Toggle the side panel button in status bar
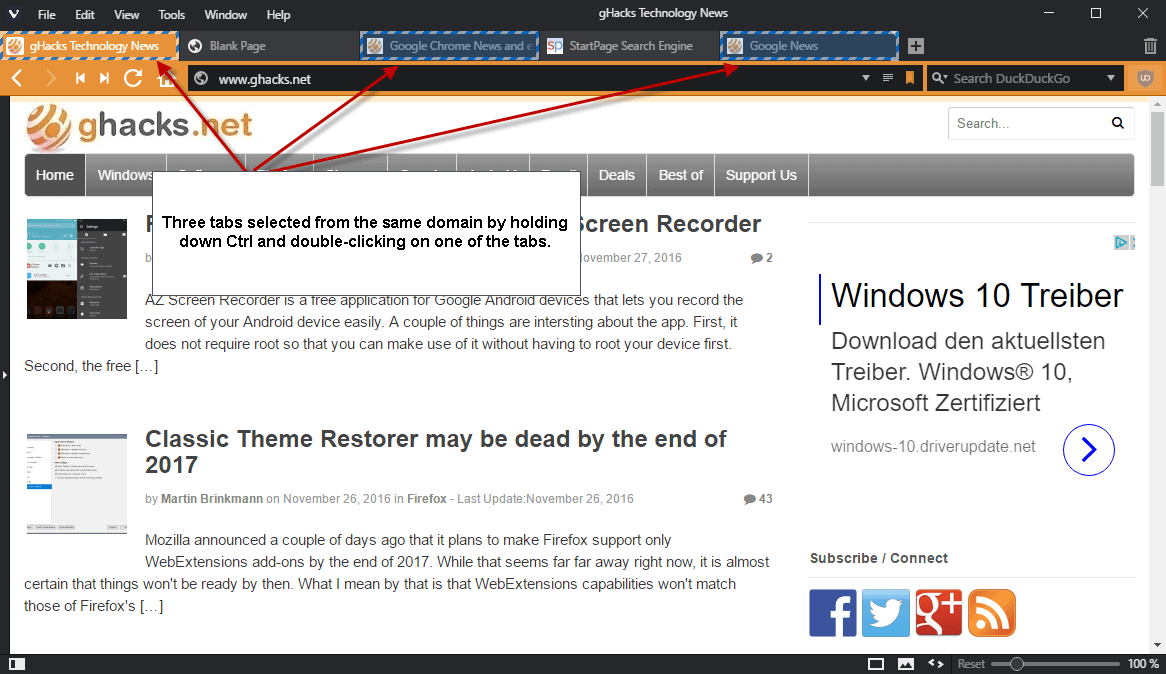This screenshot has width=1166, height=674. (x=17, y=664)
